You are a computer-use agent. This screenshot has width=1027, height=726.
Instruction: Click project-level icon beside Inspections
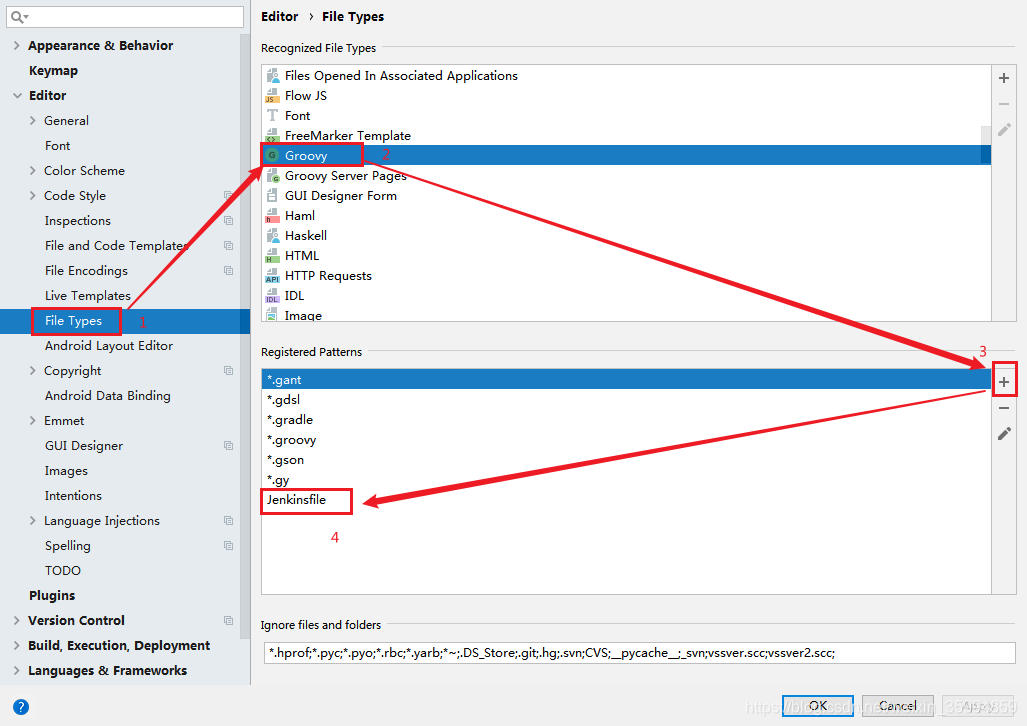point(228,220)
